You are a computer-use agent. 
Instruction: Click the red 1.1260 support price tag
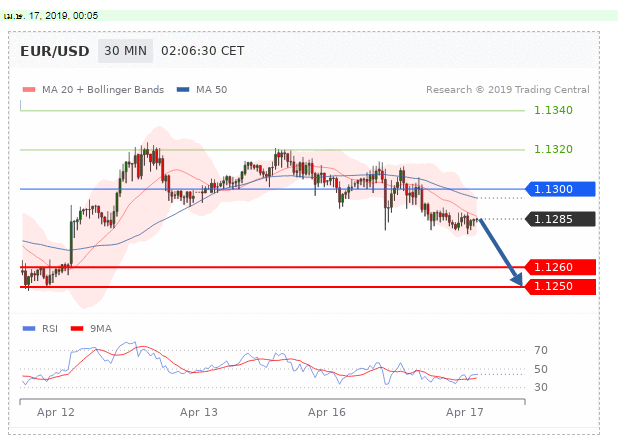point(560,267)
